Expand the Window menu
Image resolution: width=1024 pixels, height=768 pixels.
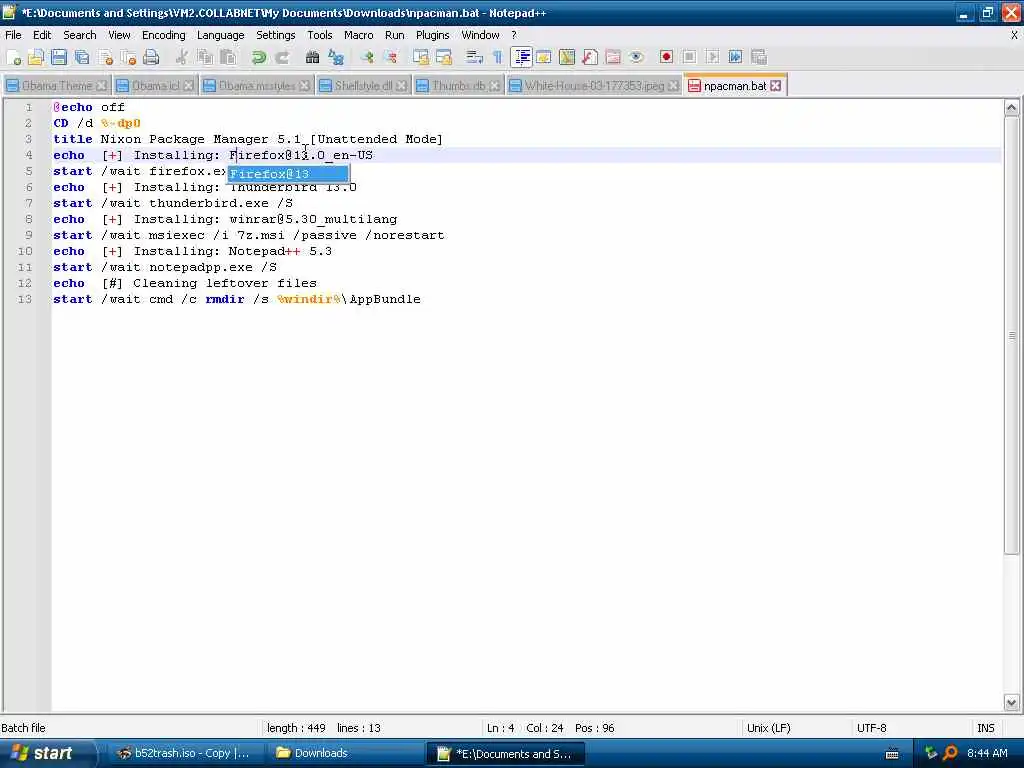tap(480, 35)
